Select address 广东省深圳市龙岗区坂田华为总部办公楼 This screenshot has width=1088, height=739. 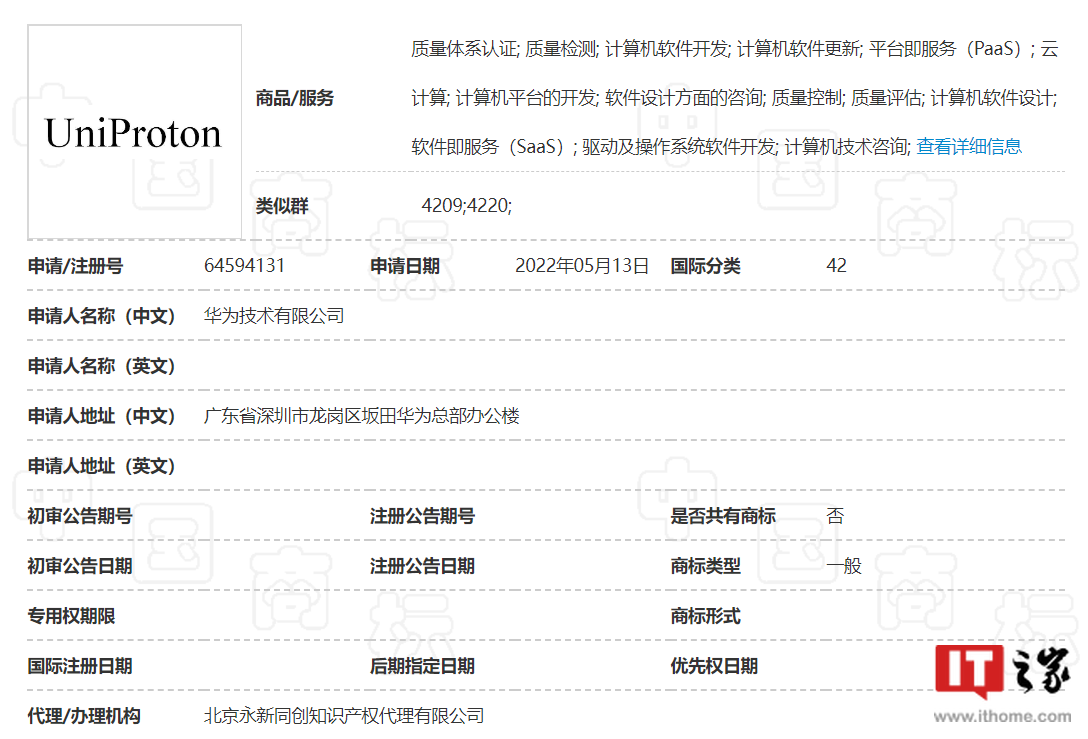tap(362, 416)
